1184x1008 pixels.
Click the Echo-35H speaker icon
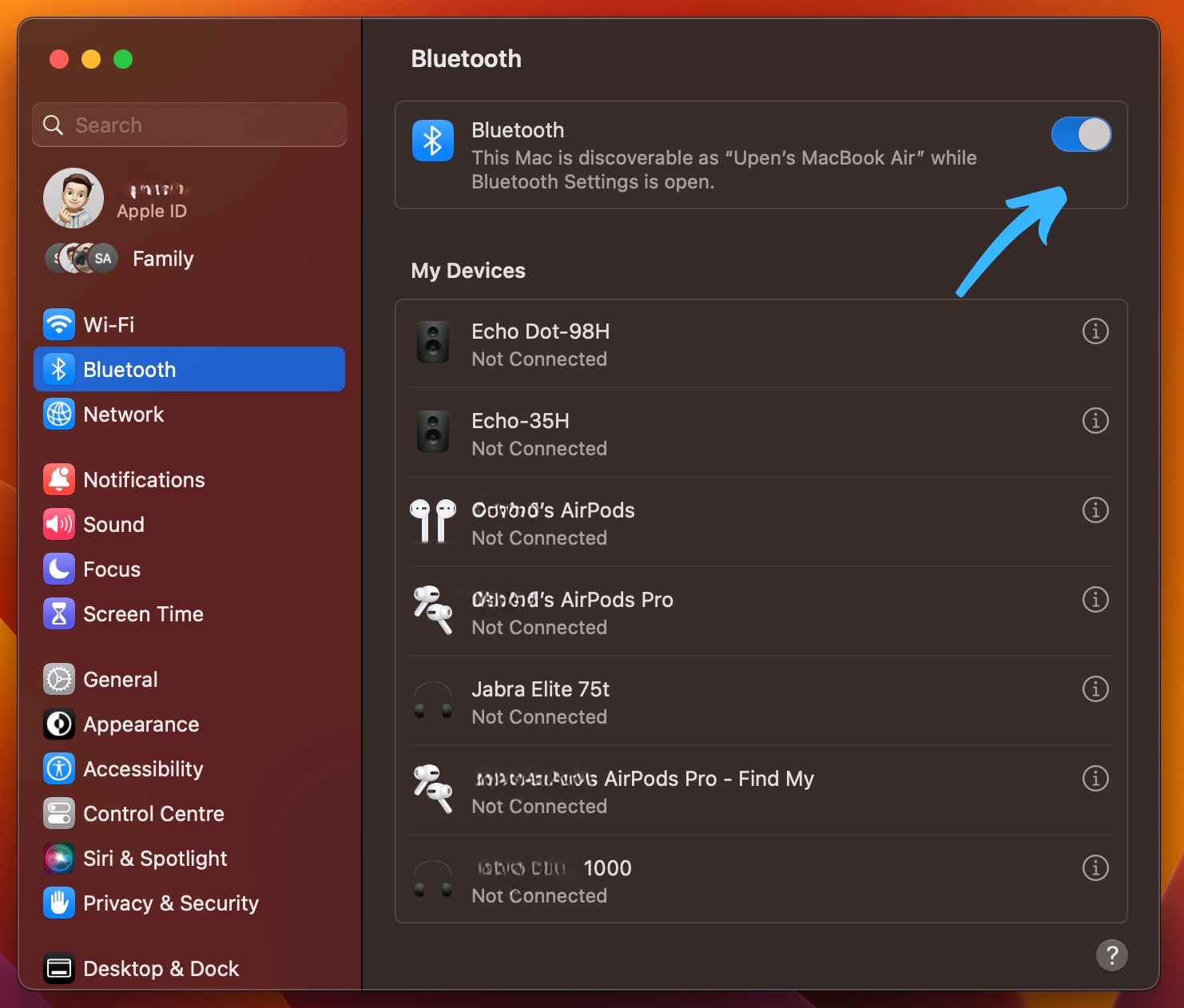pyautogui.click(x=433, y=432)
